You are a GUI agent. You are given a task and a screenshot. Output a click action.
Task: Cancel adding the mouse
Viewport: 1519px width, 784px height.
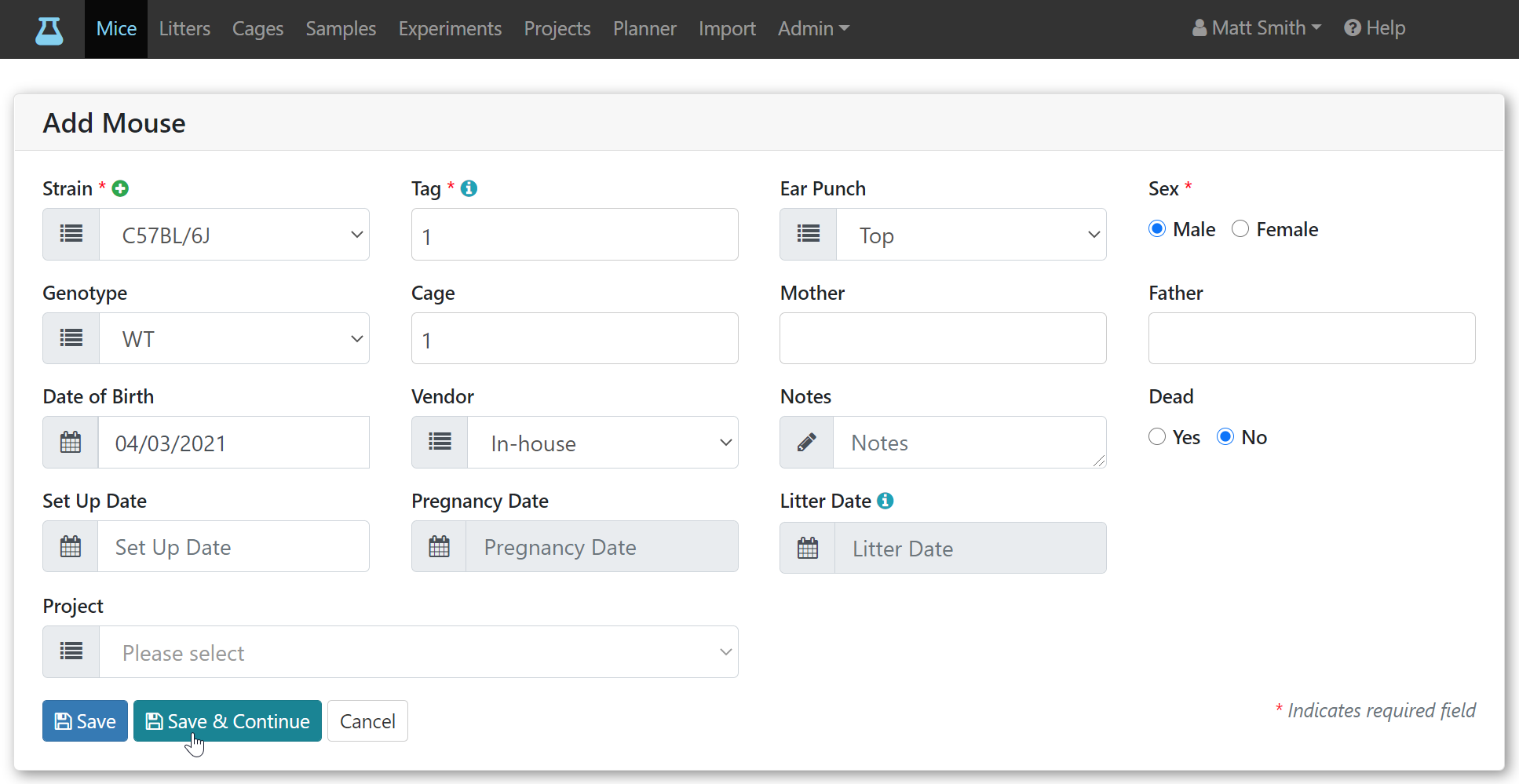367,720
